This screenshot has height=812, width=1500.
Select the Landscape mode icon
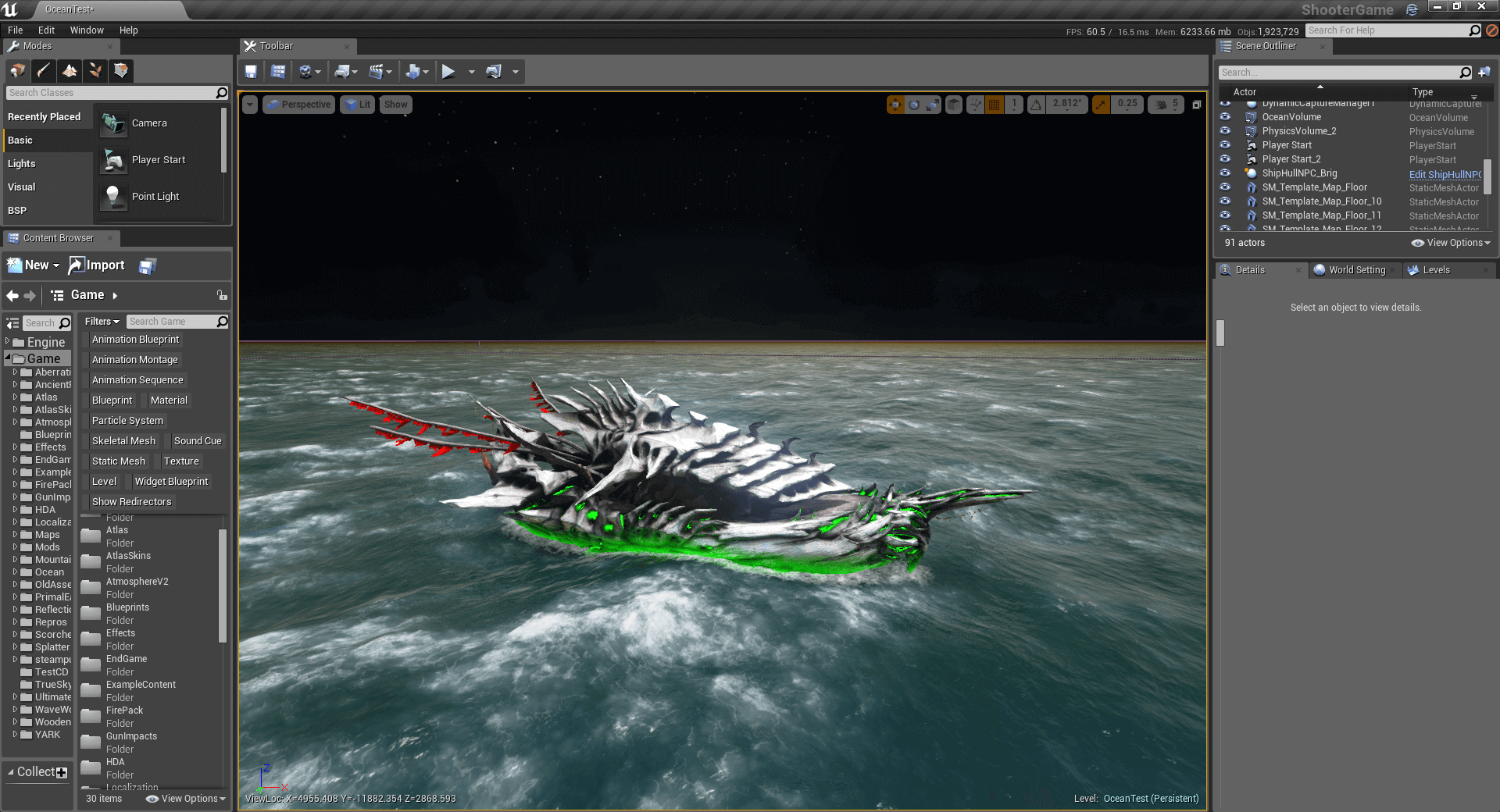(69, 71)
